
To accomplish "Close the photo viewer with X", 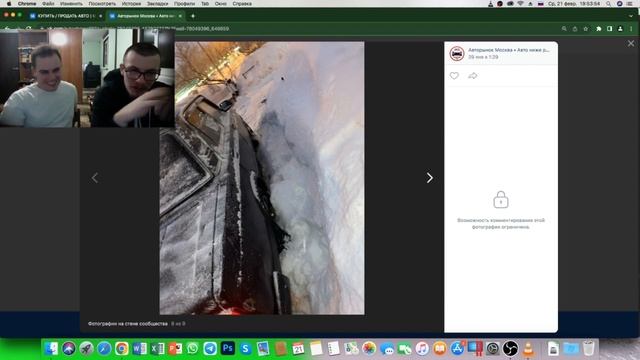I will click(631, 43).
